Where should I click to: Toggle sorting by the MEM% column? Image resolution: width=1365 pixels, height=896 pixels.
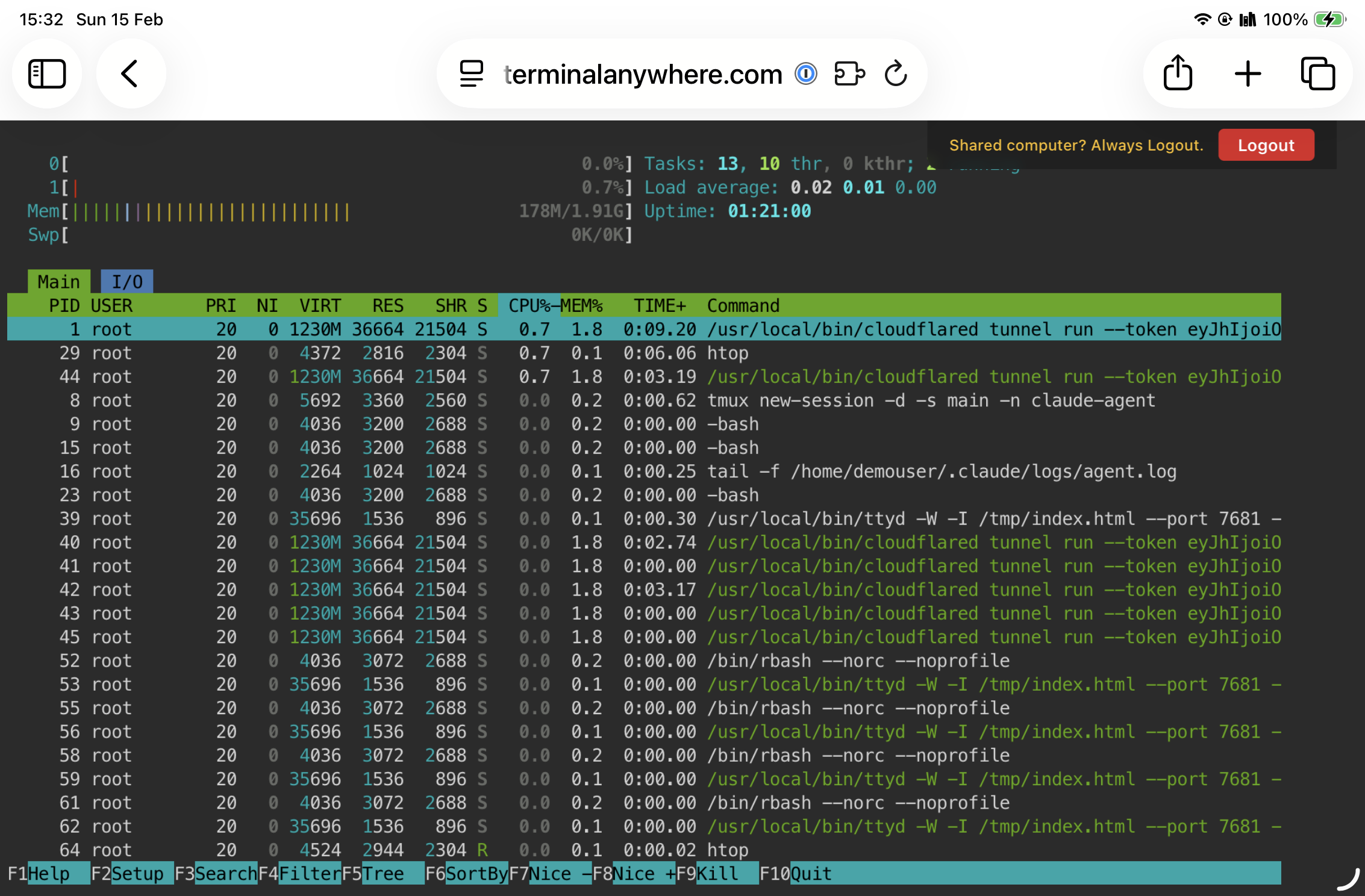click(583, 305)
